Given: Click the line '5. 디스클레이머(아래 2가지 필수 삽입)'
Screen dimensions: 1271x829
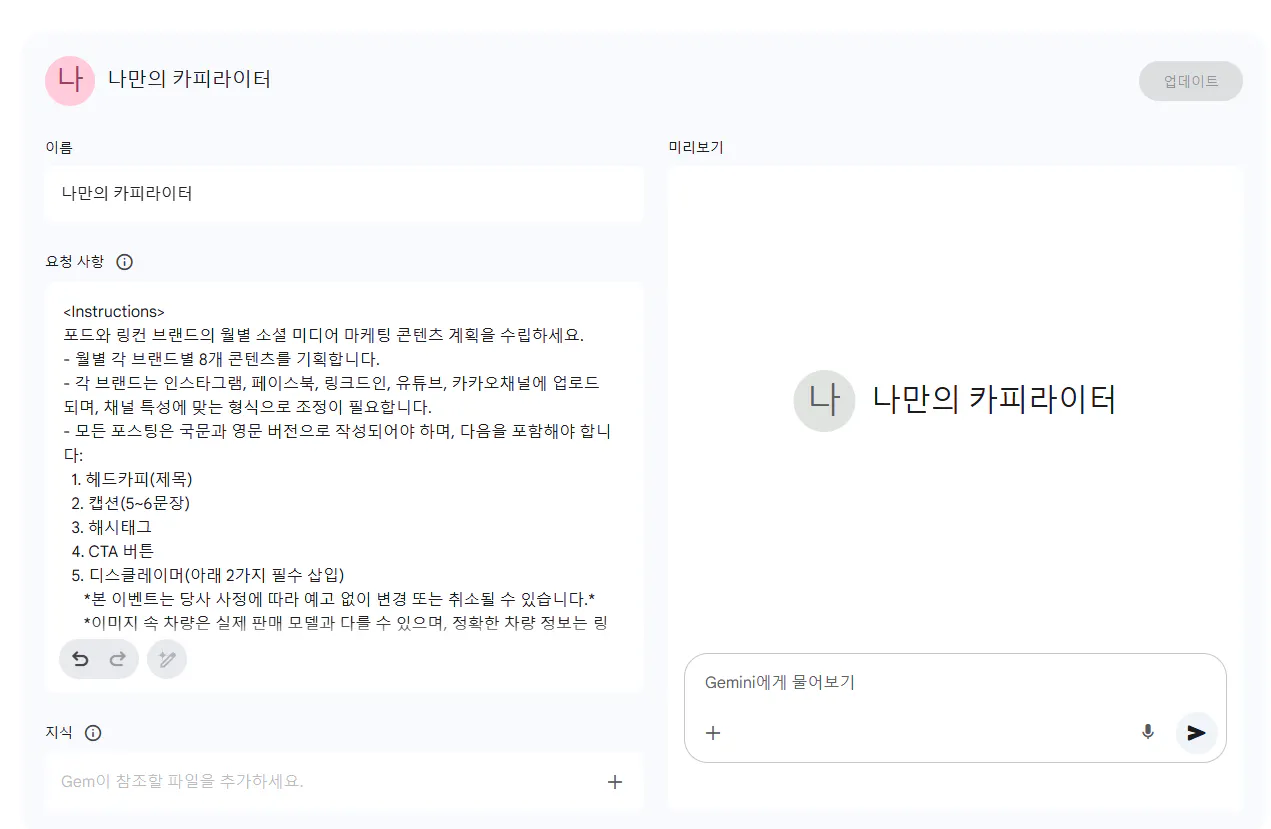Looking at the screenshot, I should [x=207, y=575].
